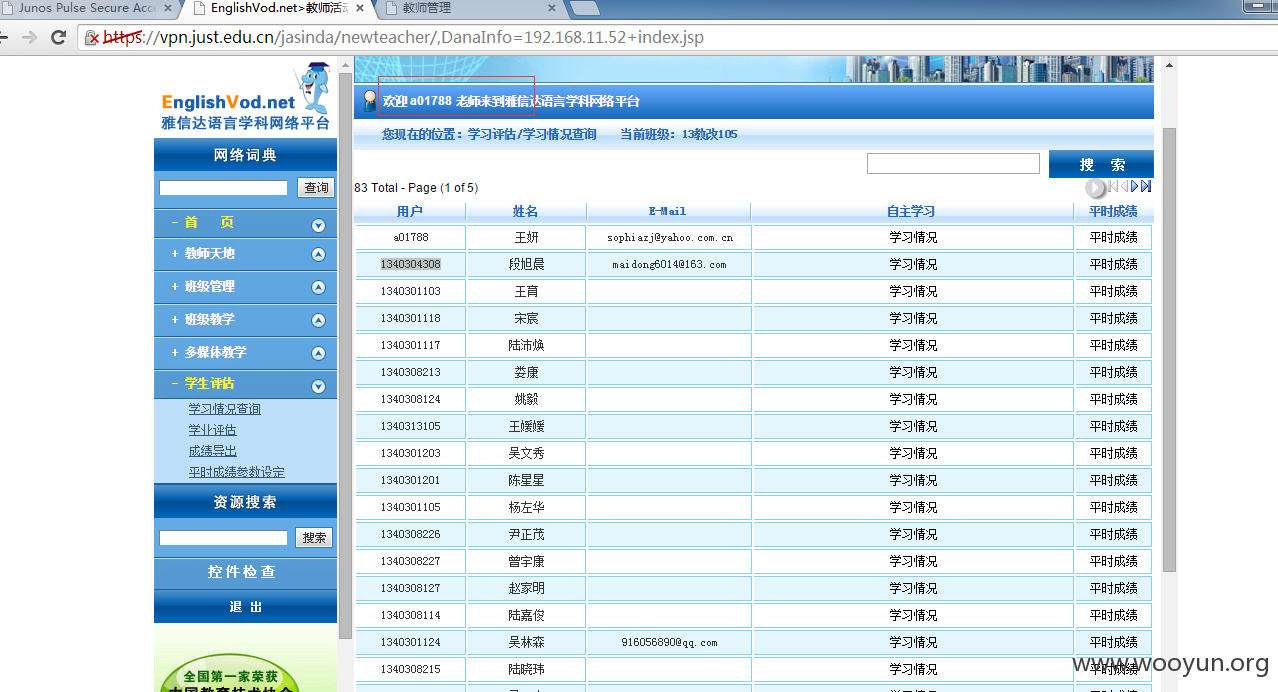Click email sophiazj@yahoo.com.cn

pos(670,238)
